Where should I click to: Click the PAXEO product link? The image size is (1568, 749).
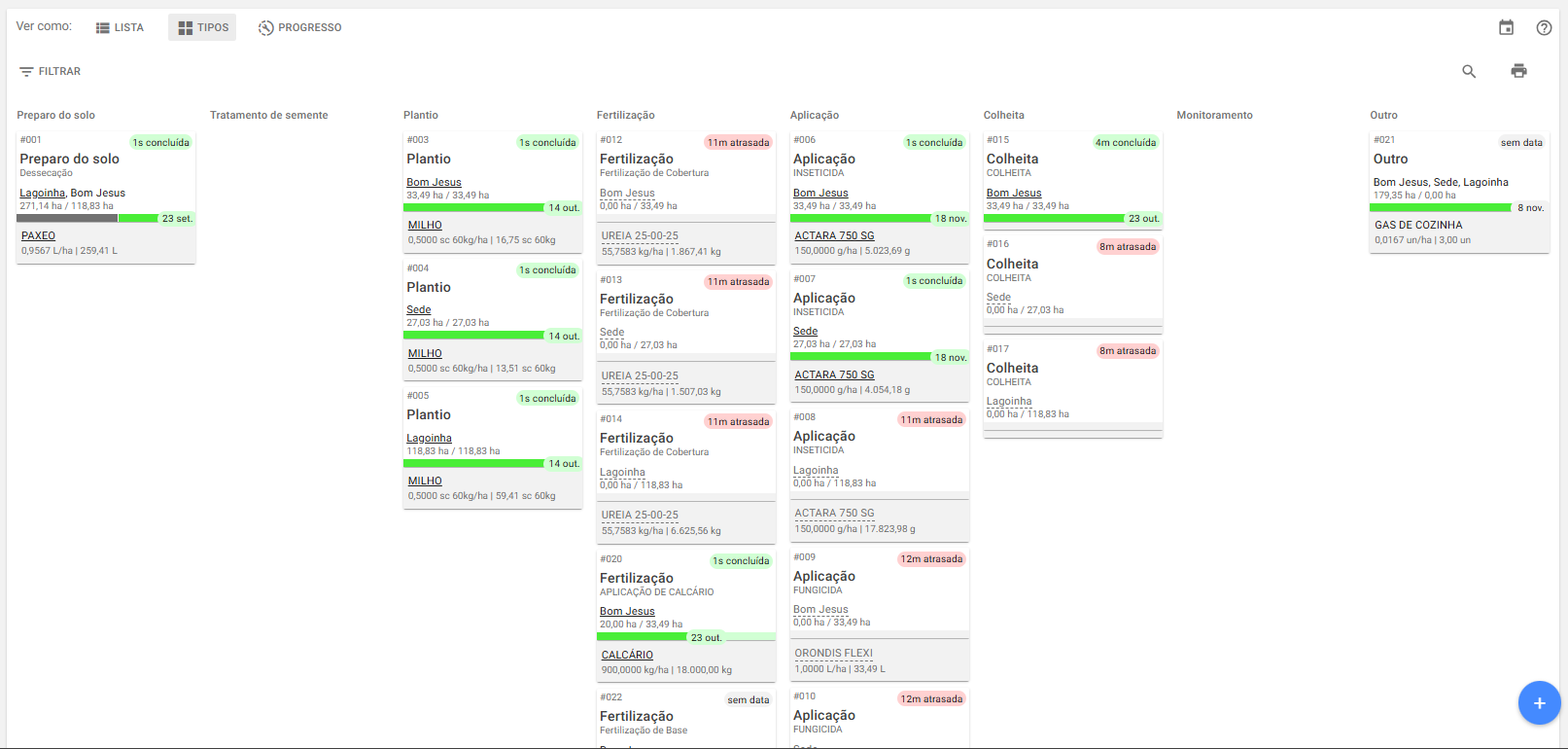[39, 235]
